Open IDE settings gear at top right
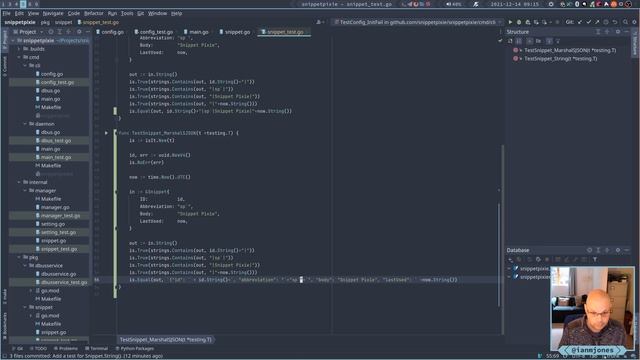The width and height of the screenshot is (640, 360). coord(635,22)
